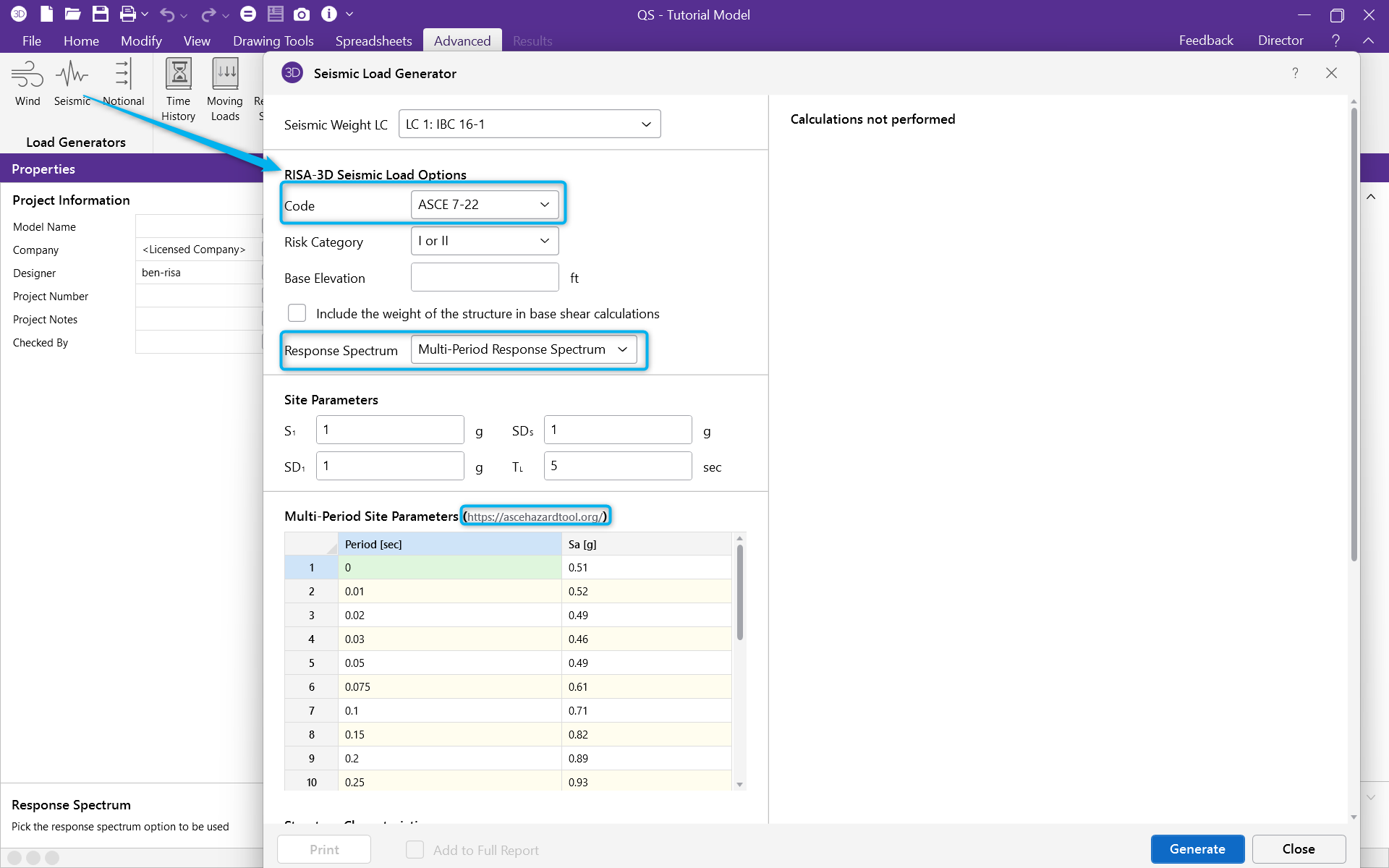The height and width of the screenshot is (868, 1389).
Task: Expand the Risk Category dropdown
Action: [x=485, y=241]
